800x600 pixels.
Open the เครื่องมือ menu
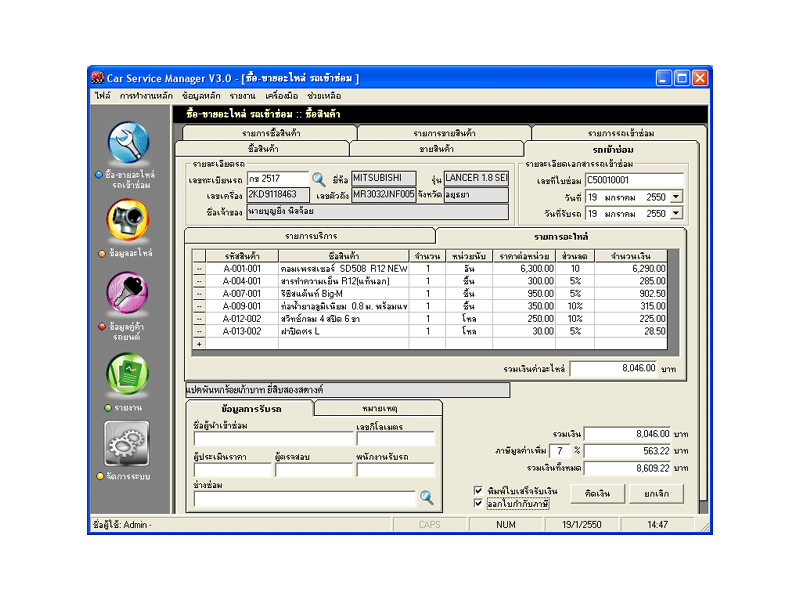coord(282,96)
